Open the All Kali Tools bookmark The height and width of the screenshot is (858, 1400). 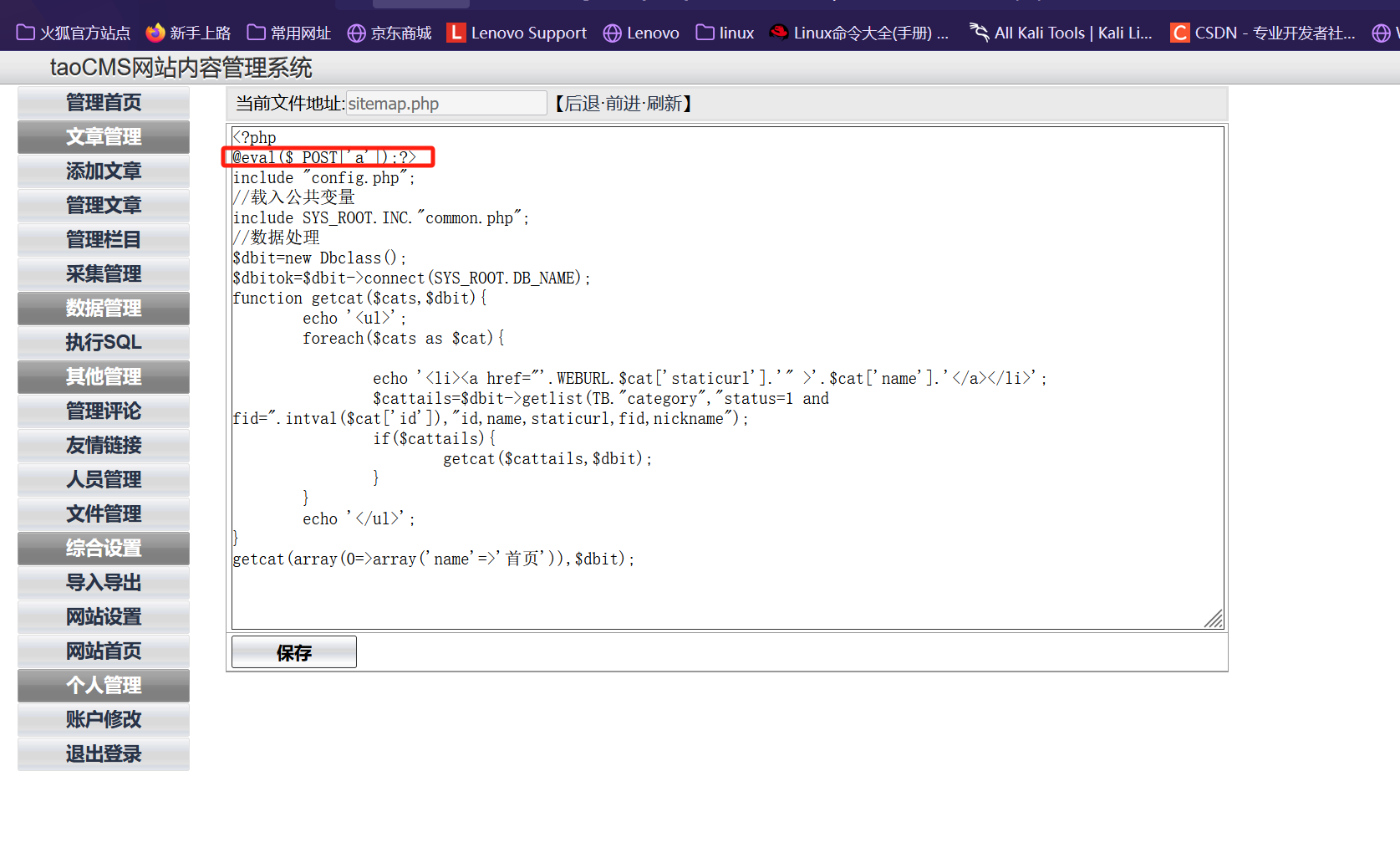pyautogui.click(x=1061, y=33)
